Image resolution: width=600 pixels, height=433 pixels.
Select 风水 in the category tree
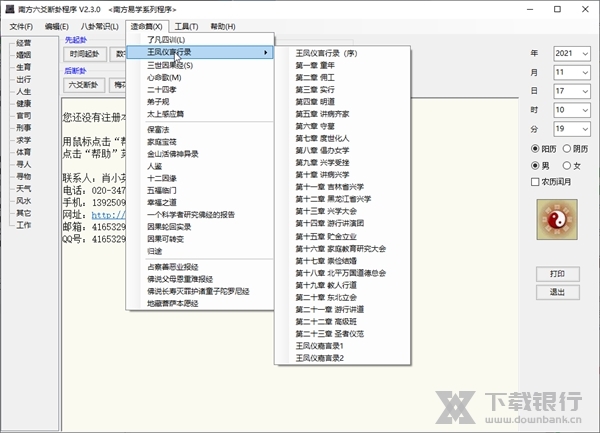(24, 201)
